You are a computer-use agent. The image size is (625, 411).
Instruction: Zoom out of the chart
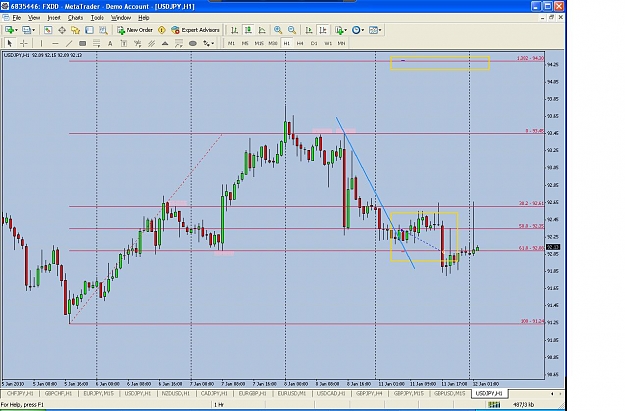[x=292, y=30]
